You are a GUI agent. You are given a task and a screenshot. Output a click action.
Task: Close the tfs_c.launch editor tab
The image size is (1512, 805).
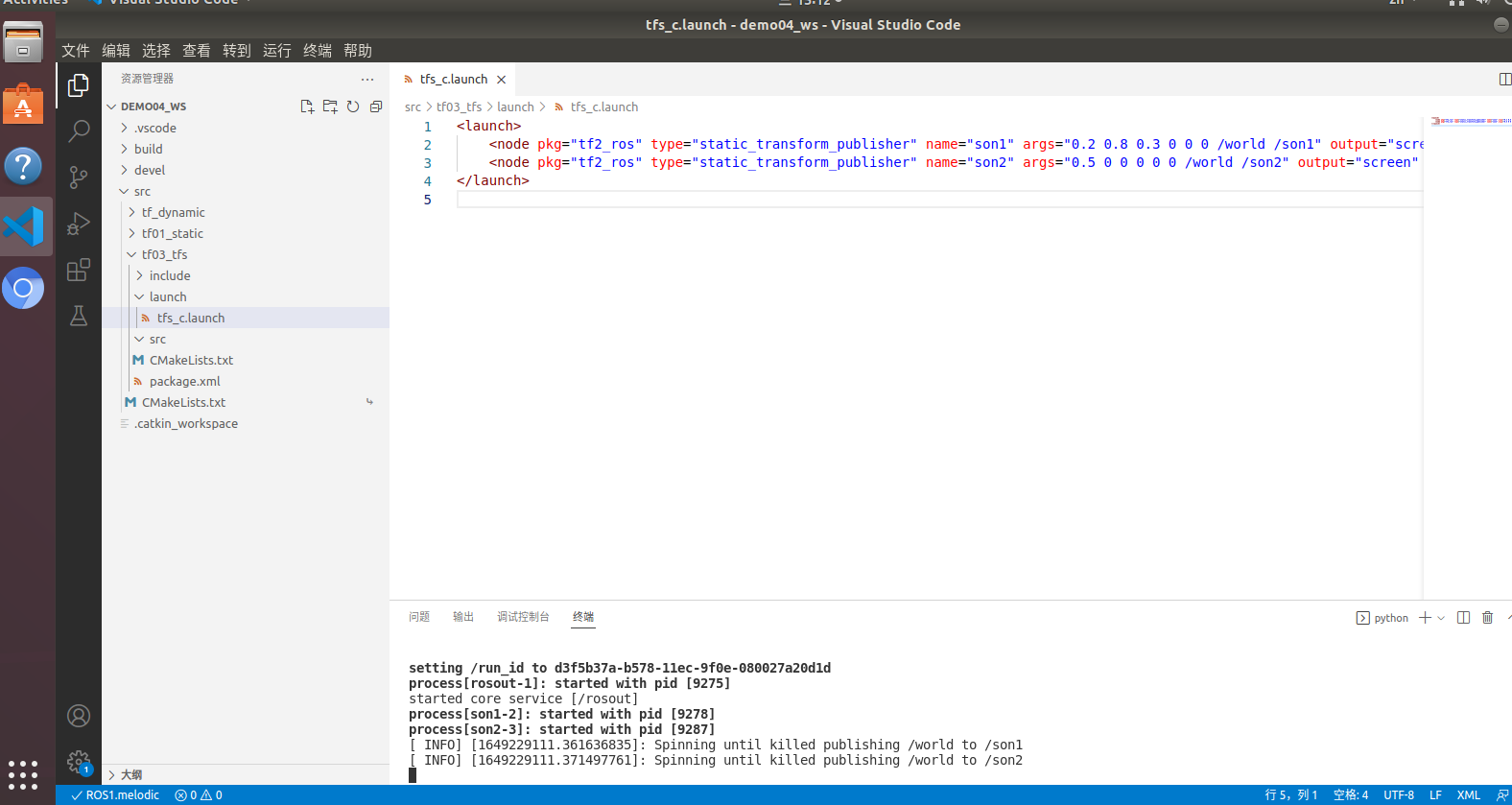[501, 80]
